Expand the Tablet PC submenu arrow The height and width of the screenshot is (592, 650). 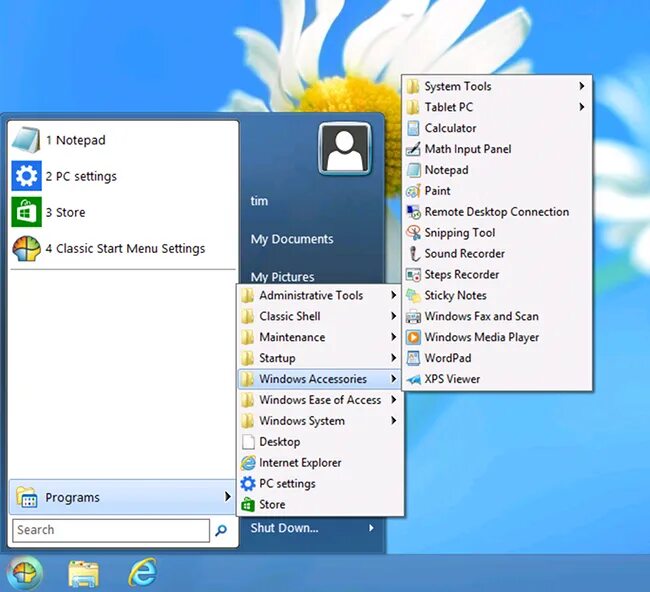[x=582, y=107]
